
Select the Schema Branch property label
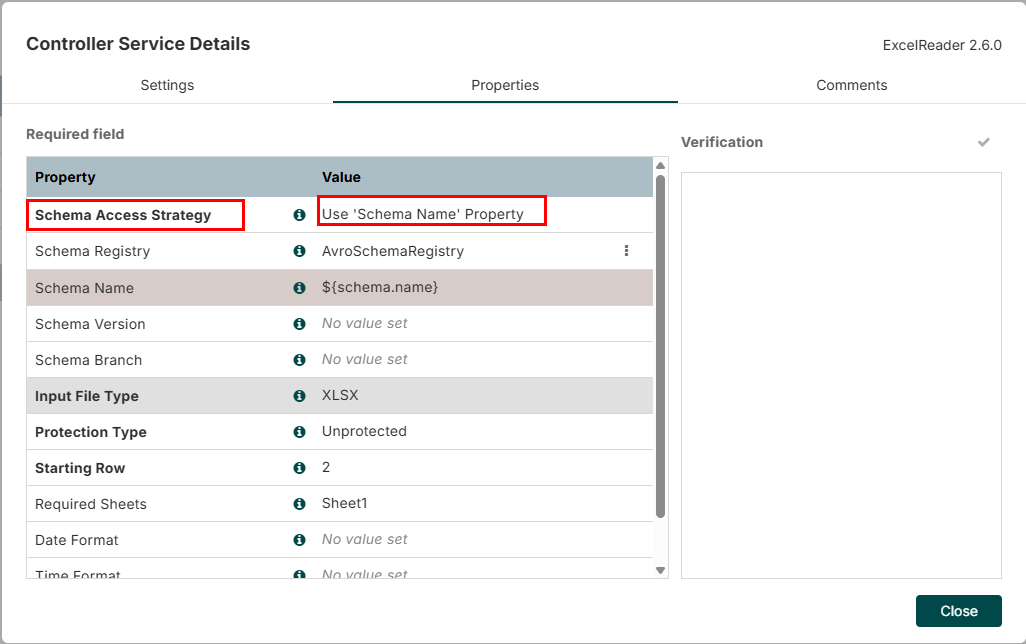pos(88,360)
